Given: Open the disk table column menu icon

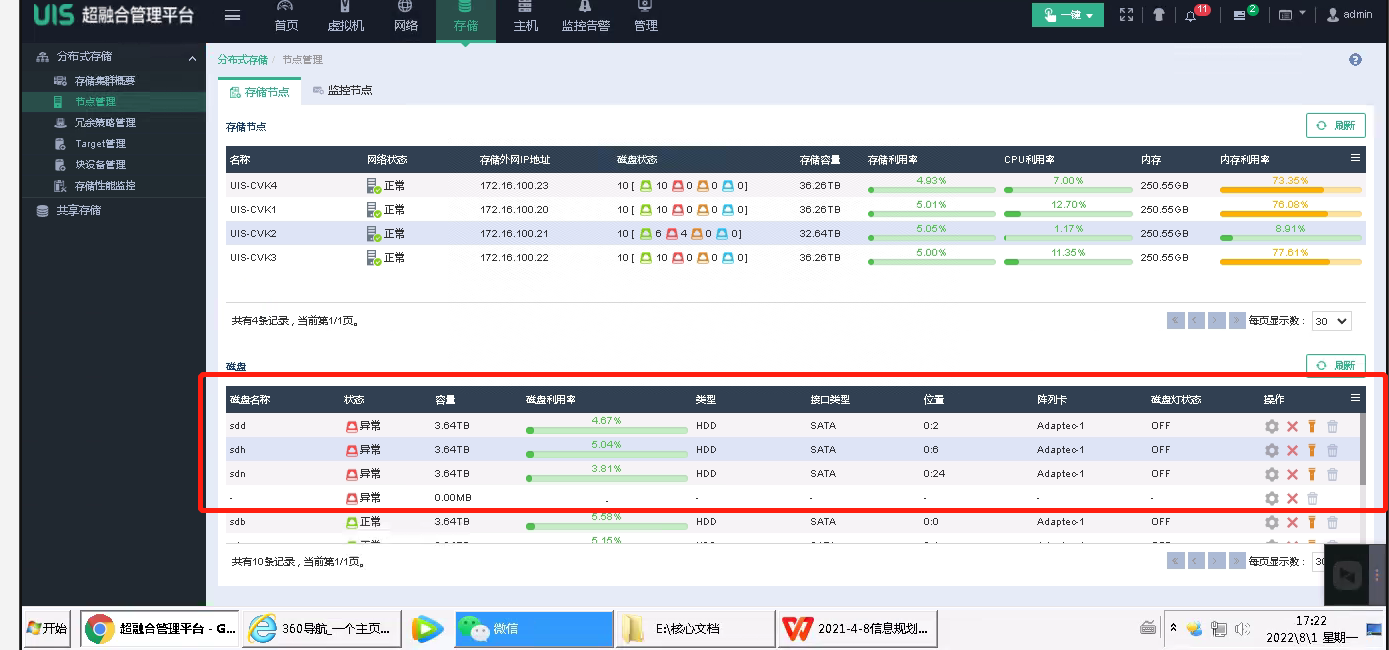Looking at the screenshot, I should (x=1355, y=397).
